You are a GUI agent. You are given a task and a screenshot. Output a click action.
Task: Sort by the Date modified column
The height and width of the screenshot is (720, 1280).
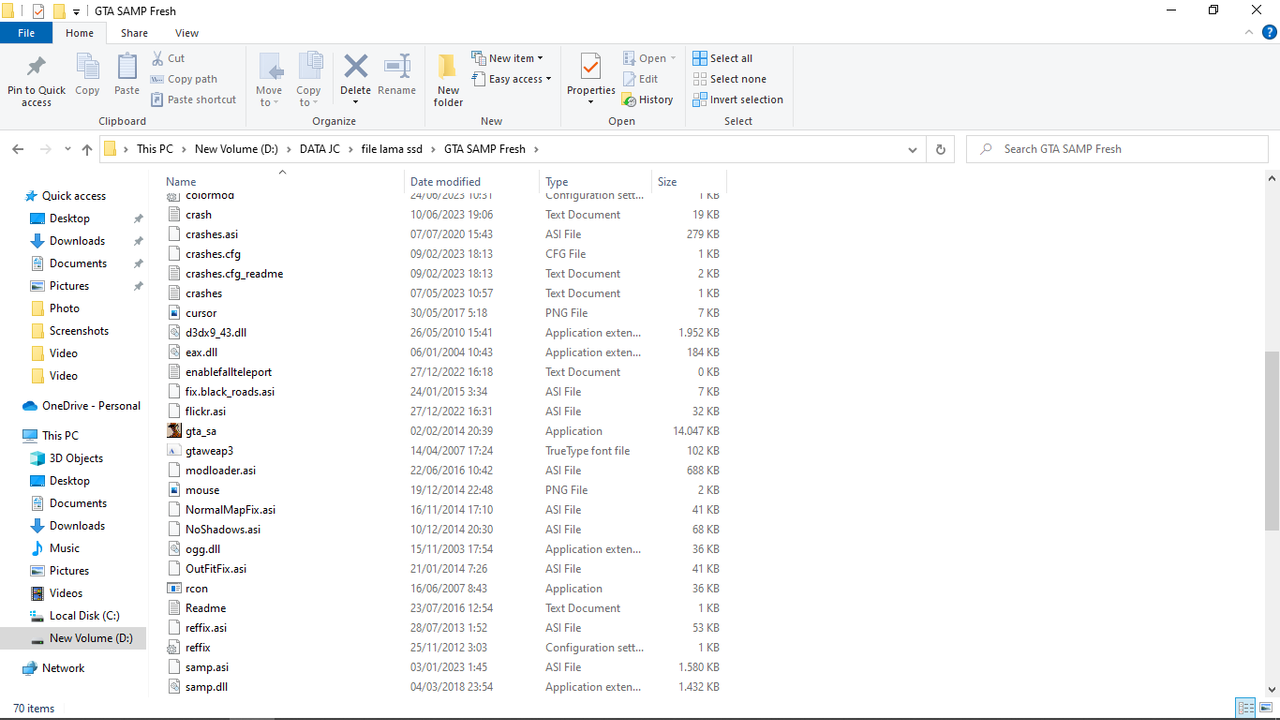(x=445, y=182)
